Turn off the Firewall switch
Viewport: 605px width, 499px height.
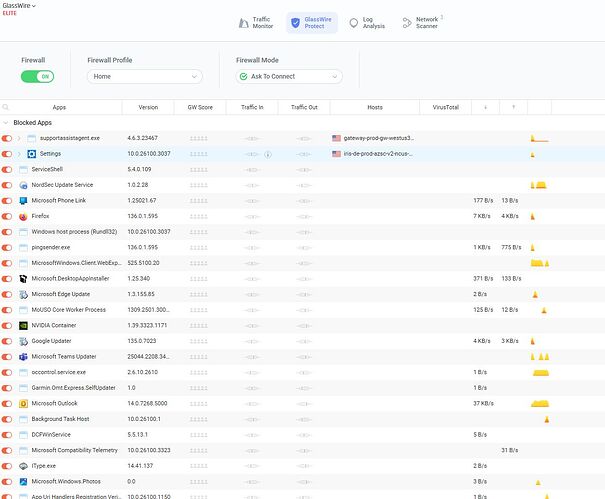click(37, 76)
